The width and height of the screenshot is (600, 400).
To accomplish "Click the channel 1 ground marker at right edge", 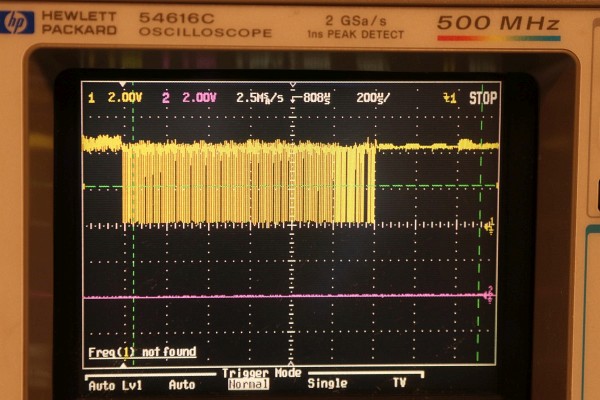I will click(489, 226).
